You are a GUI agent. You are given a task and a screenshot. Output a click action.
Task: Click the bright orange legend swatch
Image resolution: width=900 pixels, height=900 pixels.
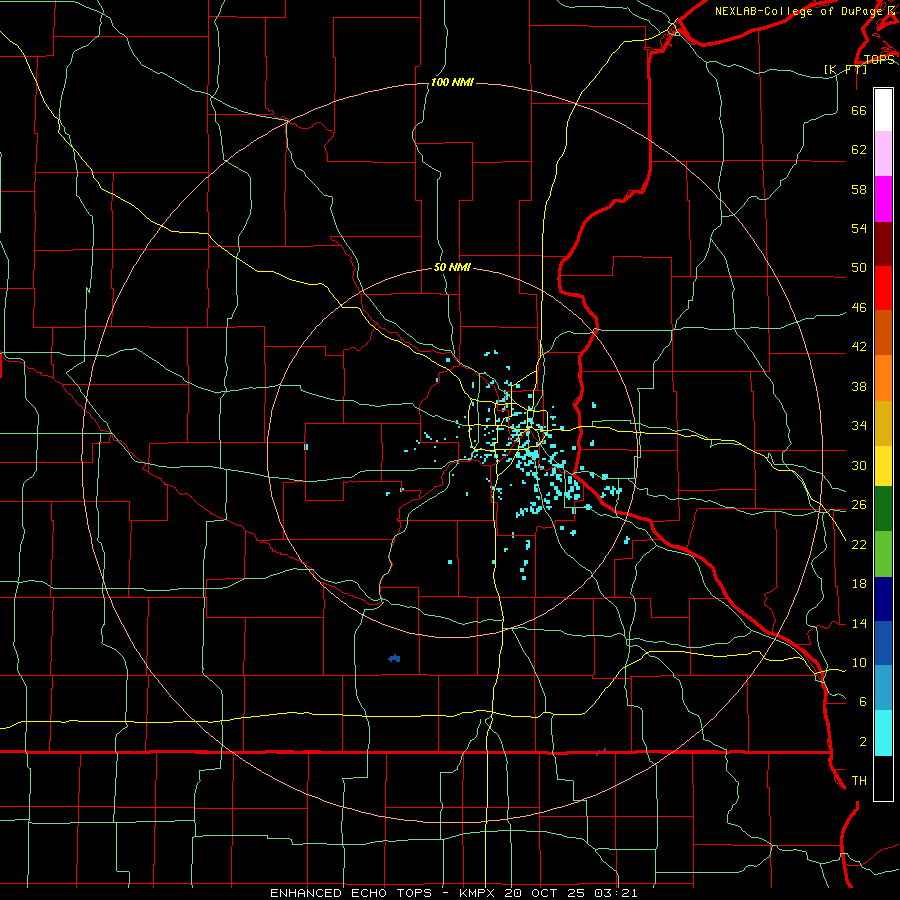pos(883,378)
